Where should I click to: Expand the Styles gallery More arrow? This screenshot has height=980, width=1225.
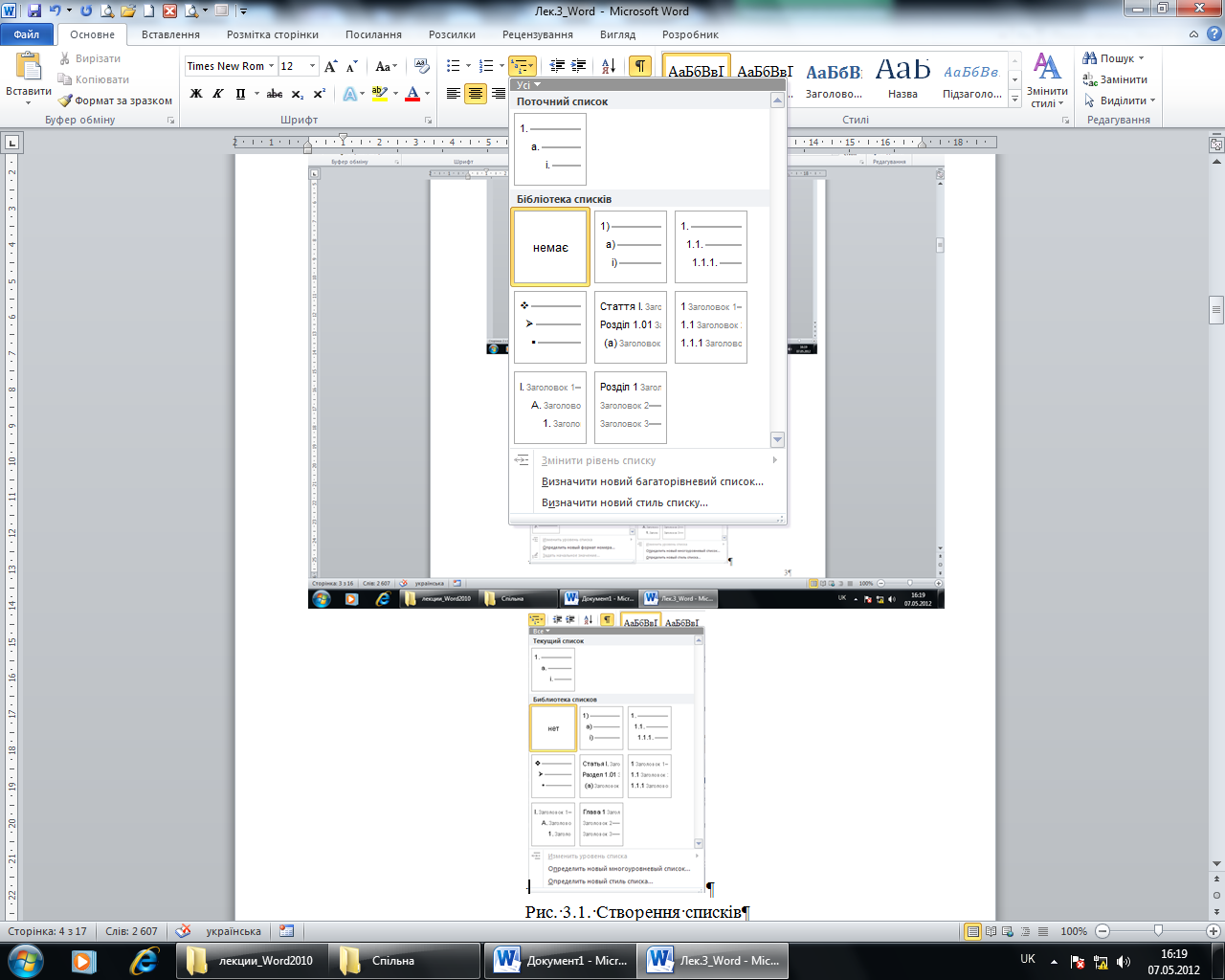[1015, 100]
